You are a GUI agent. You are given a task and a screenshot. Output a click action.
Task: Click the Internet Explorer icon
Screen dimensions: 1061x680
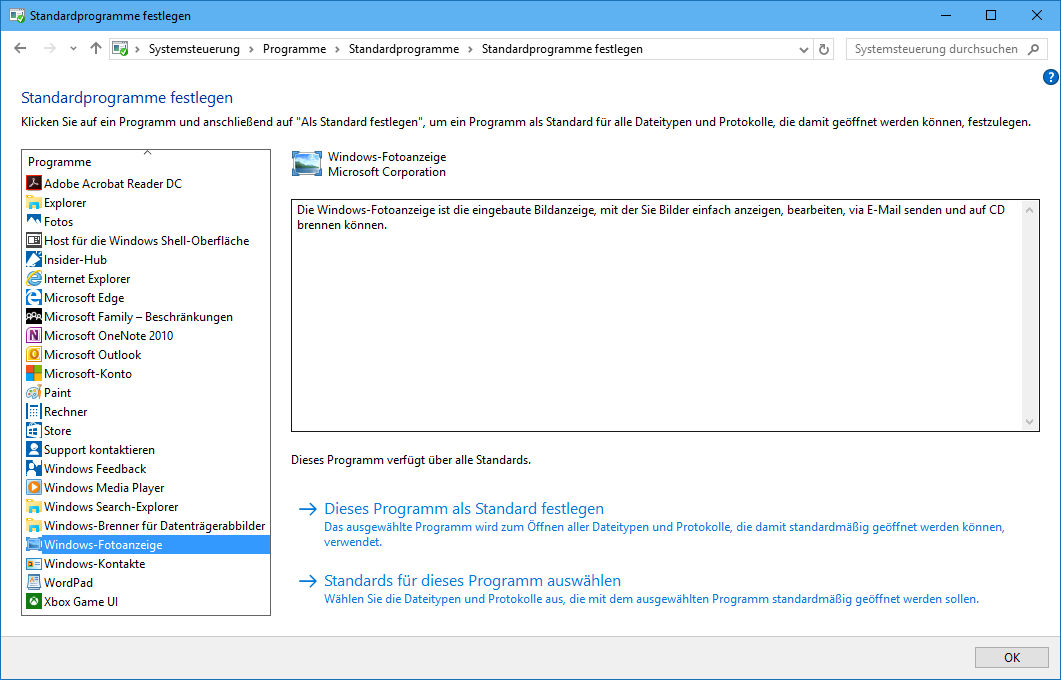pos(34,278)
